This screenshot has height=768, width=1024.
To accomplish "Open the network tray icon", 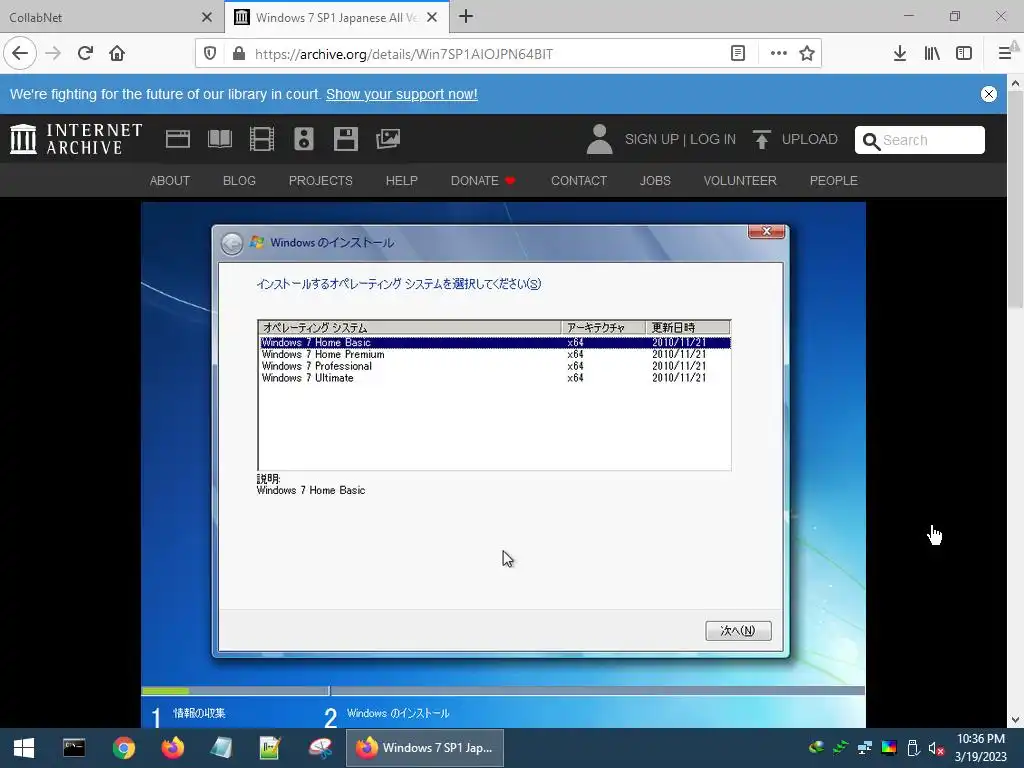I will click(x=865, y=748).
